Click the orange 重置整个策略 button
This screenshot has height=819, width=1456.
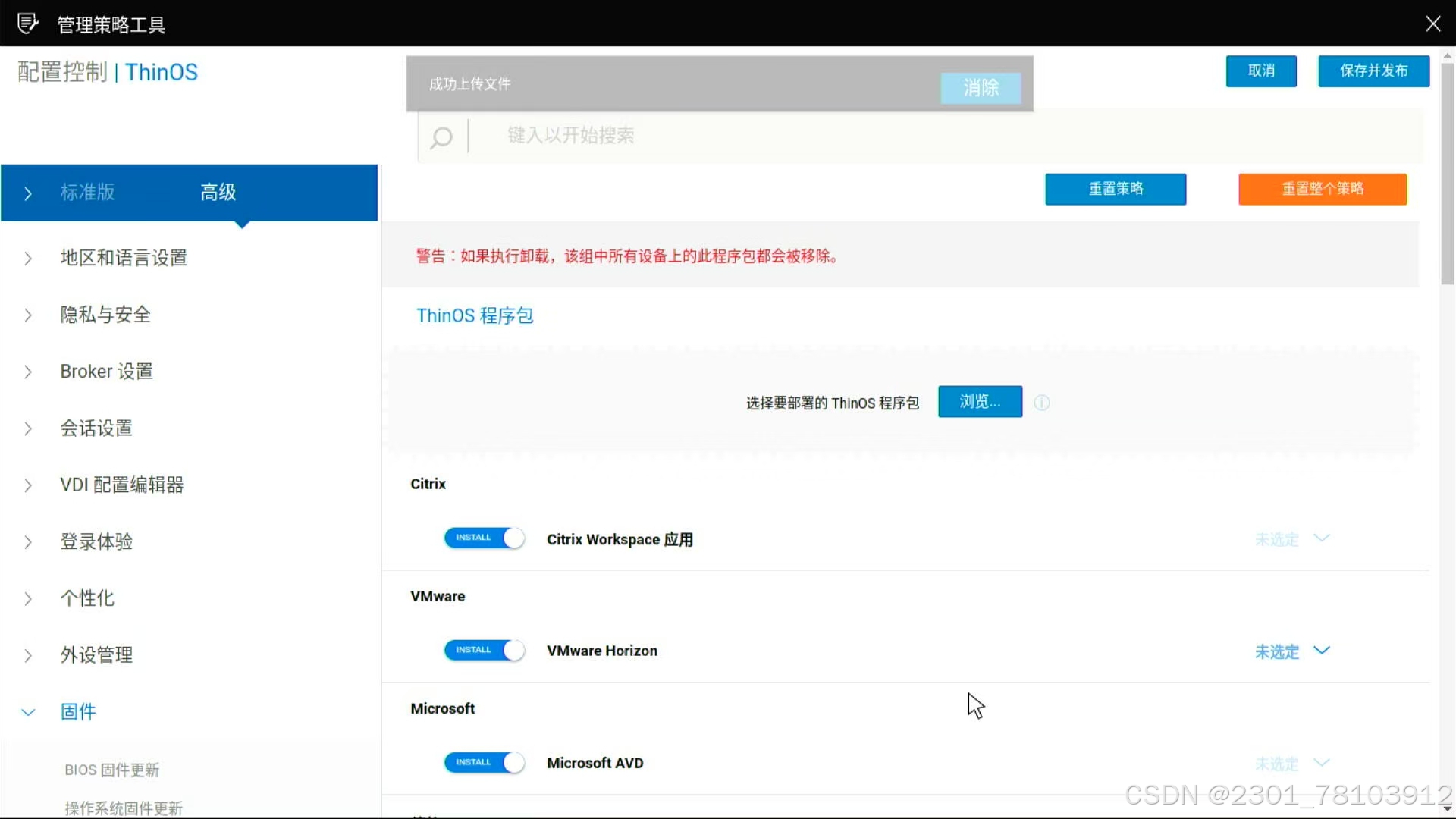(1322, 189)
